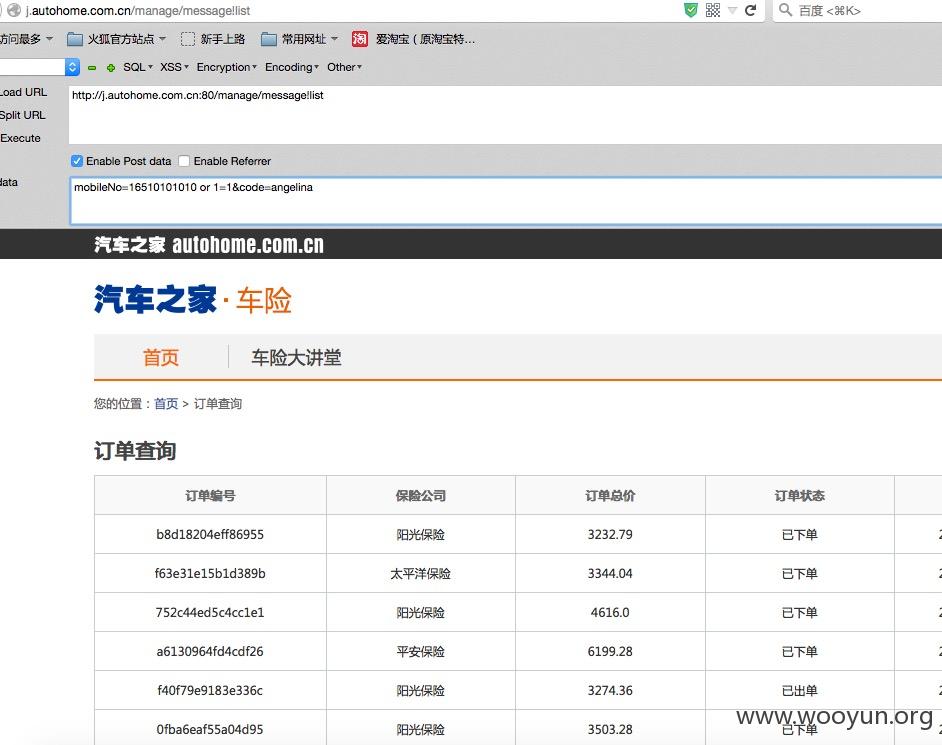Image resolution: width=942 pixels, height=745 pixels.
Task: Click the globe site identity icon
Action: [14, 10]
